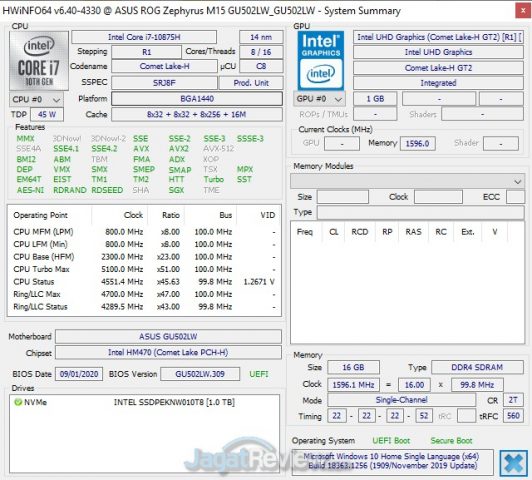Click the GU502LW.309 BIOS version field
Screen dimensions: 532x480
point(200,374)
